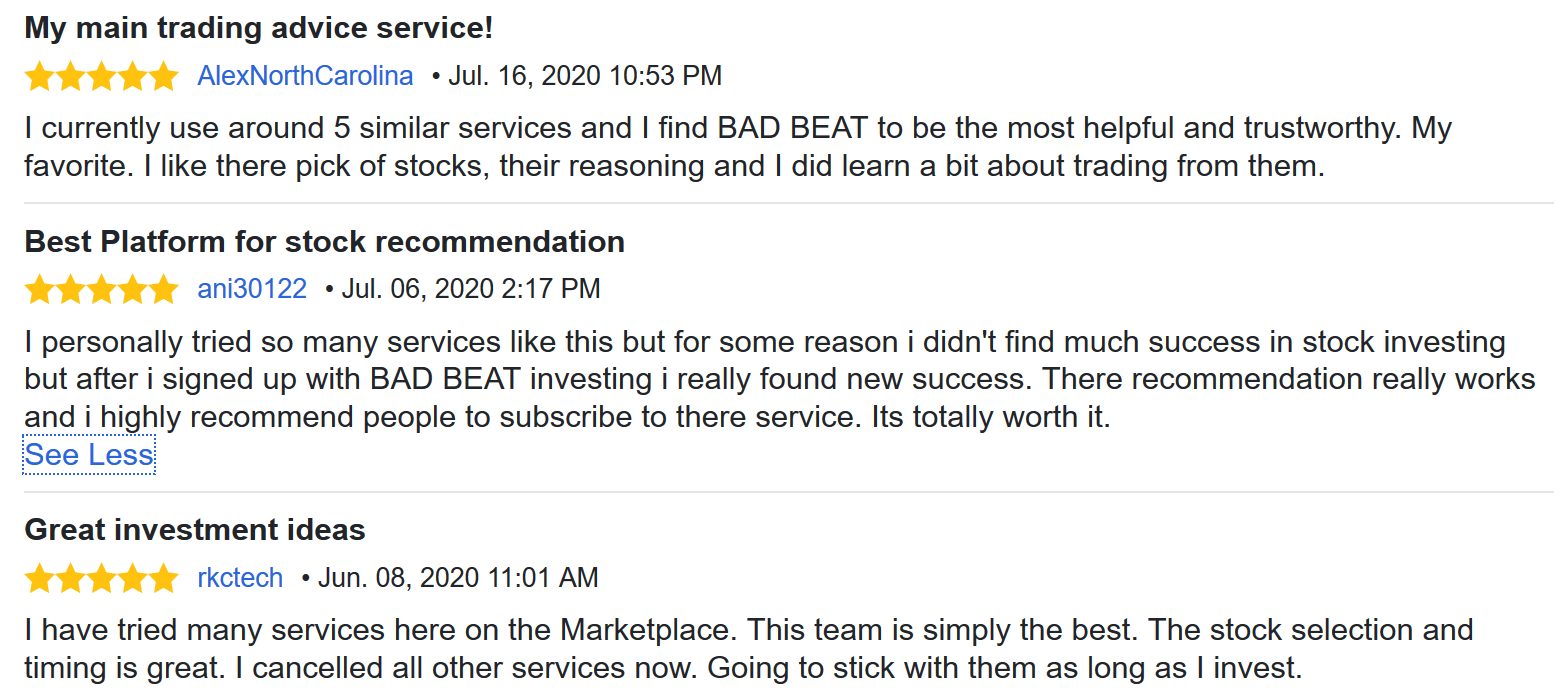
Task: Click the review text about the Marketplace
Action: (749, 649)
